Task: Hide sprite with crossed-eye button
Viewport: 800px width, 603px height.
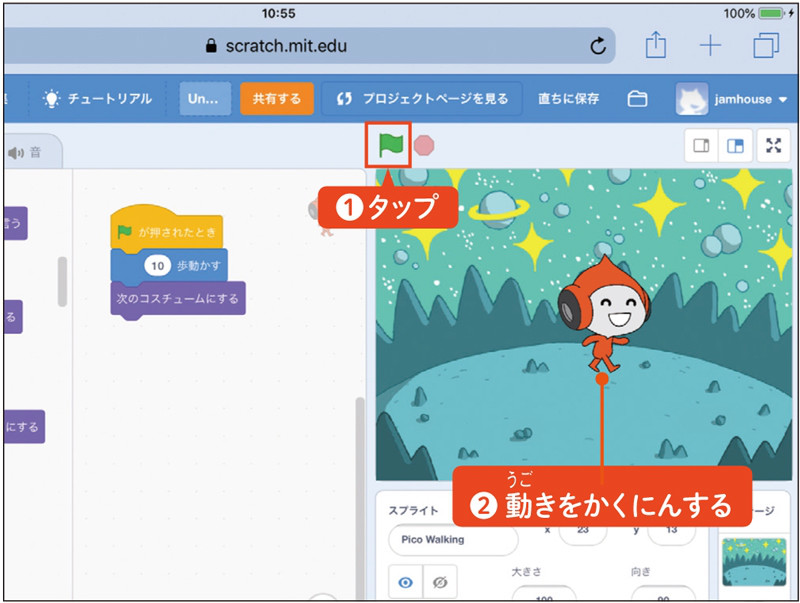Action: click(440, 582)
